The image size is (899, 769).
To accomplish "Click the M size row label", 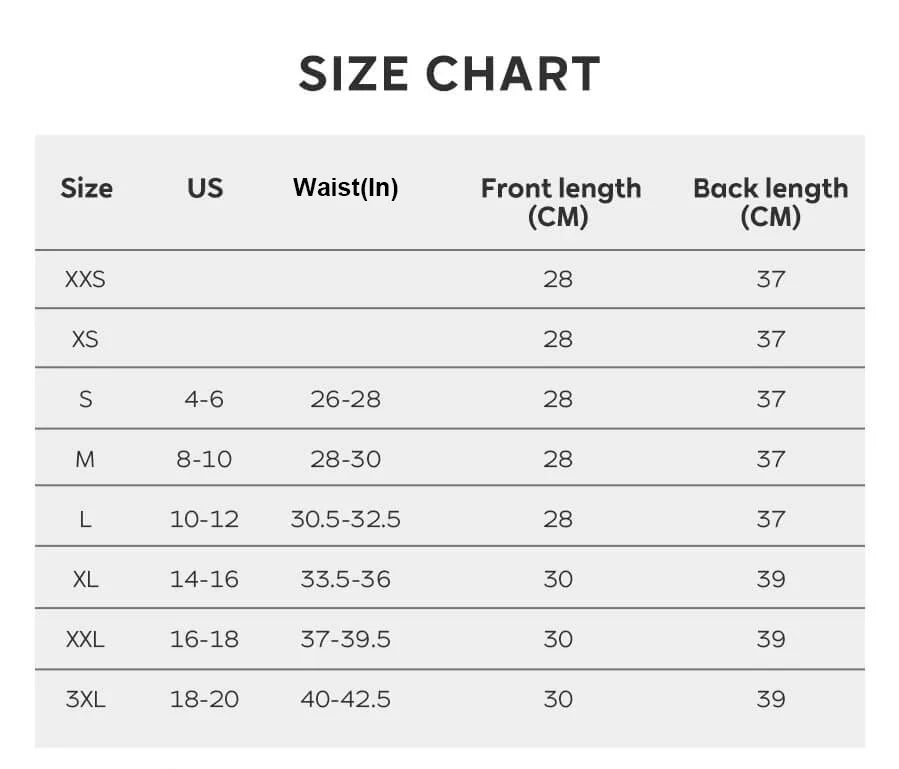I will point(85,459).
